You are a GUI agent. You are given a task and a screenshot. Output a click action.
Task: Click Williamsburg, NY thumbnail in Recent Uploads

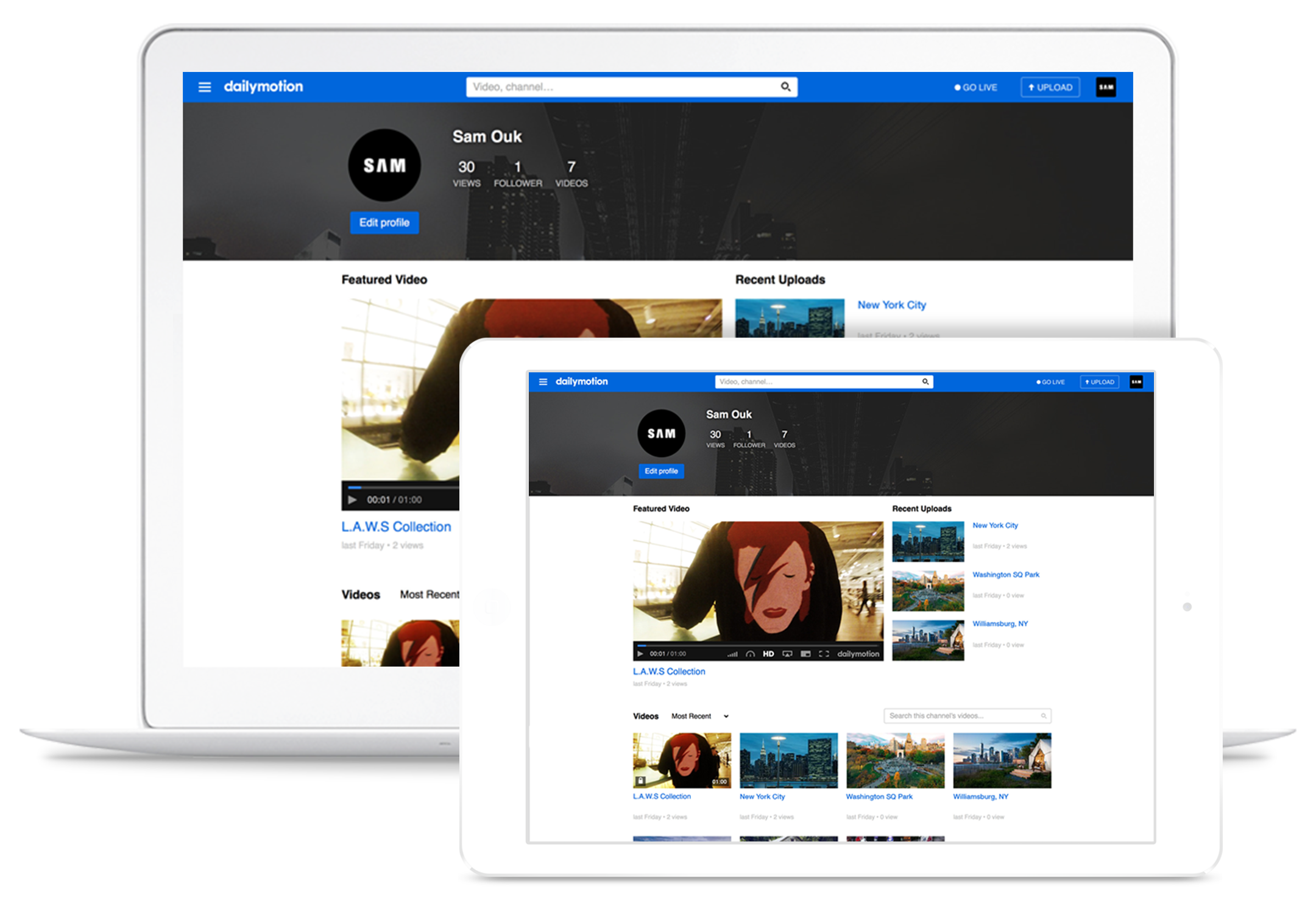[x=928, y=640]
